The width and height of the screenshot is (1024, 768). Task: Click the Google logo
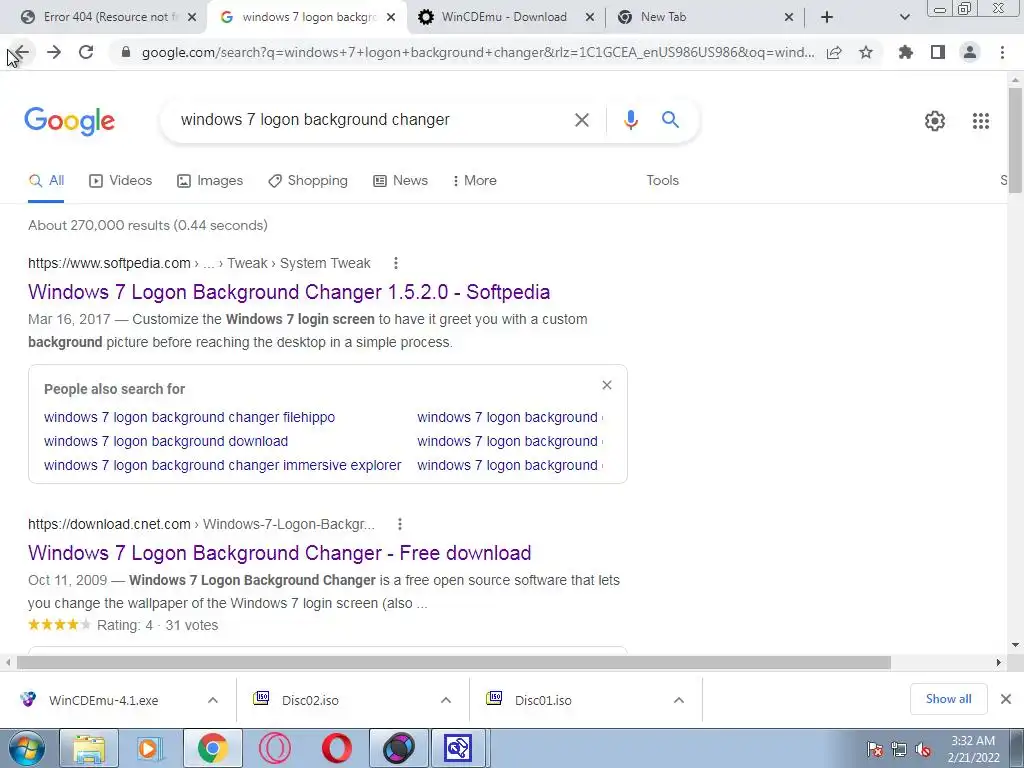coord(69,121)
